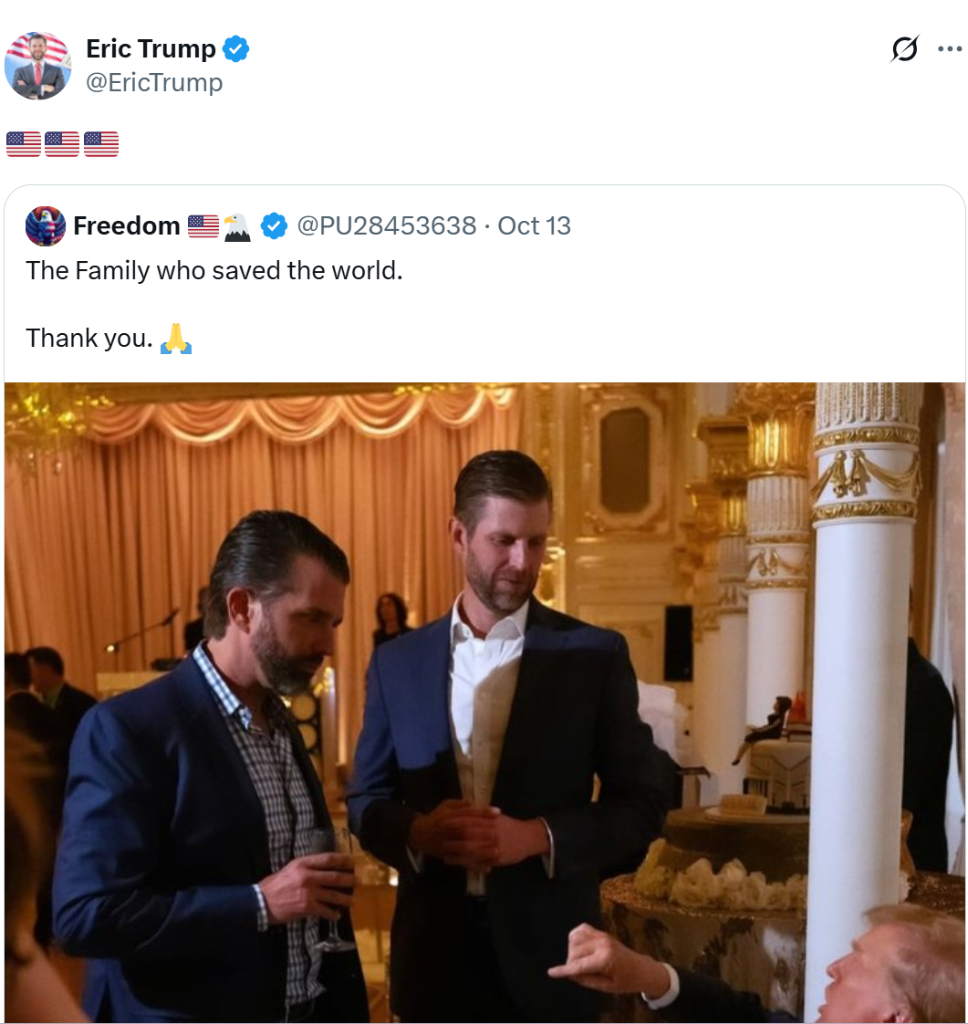Image resolution: width=968 pixels, height=1024 pixels.
Task: Open the Eric Trump display name link
Action: click(x=150, y=48)
